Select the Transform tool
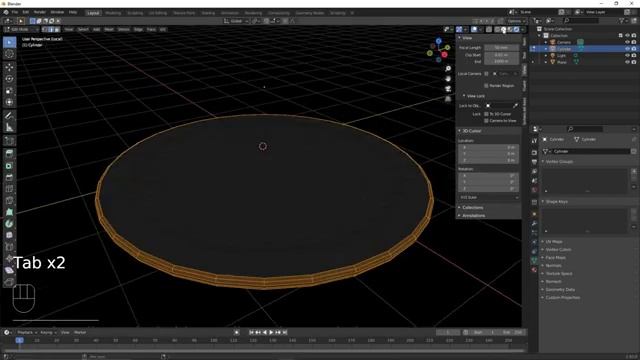 (x=9, y=102)
